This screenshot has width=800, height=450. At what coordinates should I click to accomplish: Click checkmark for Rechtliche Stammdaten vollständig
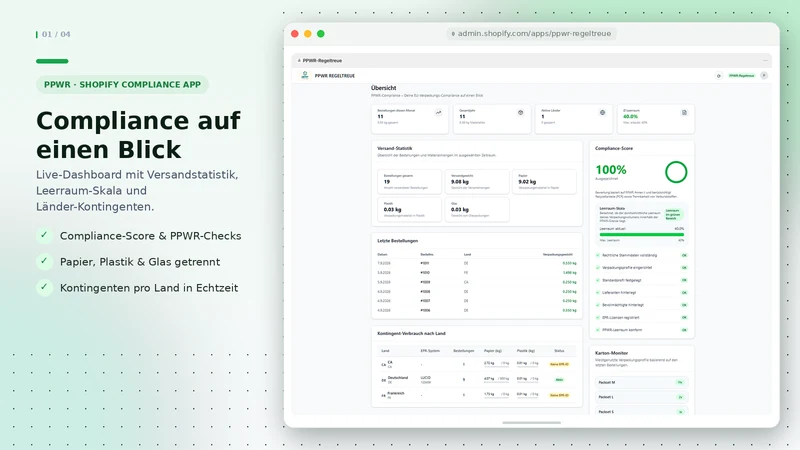598,255
